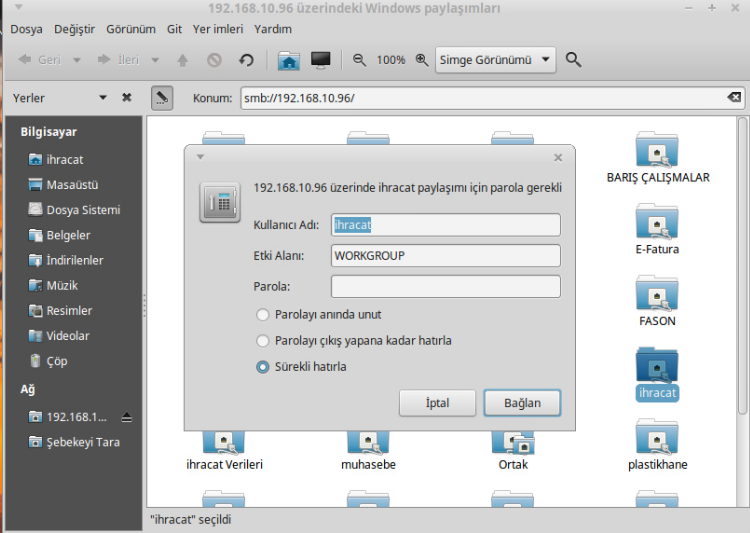The image size is (750, 533).
Task: Open the forward history dropdown arrow
Action: pos(155,60)
